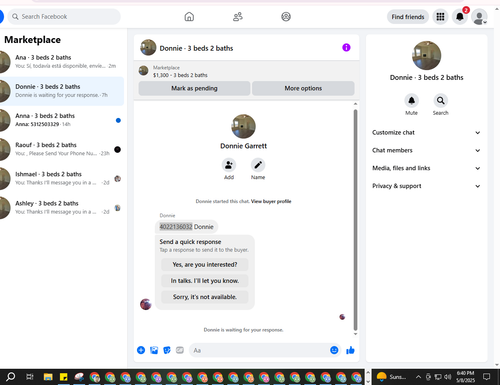Open Ishmael - 3 beds 2 baths conversation
500x385 pixels.
click(x=62, y=178)
